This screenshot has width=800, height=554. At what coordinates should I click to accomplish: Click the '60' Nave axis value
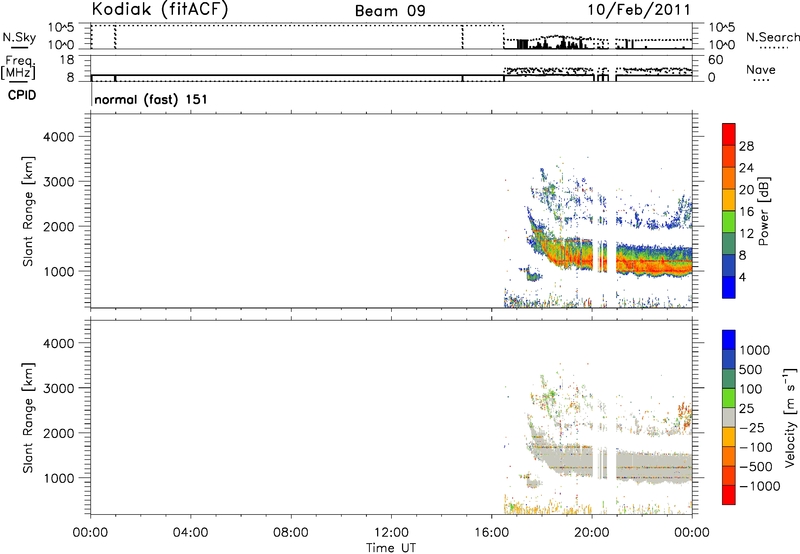pos(716,60)
